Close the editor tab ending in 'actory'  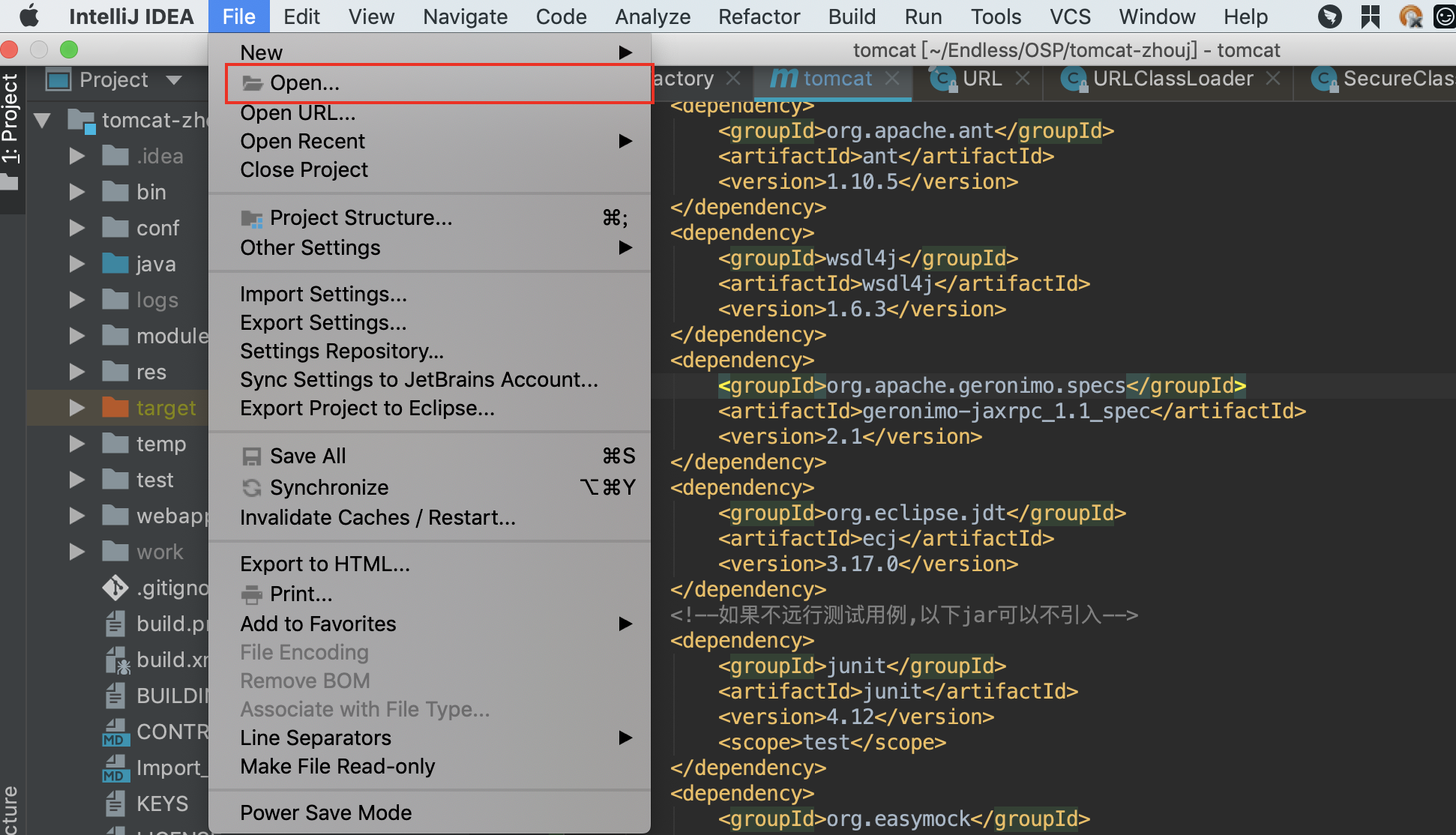pos(734,79)
